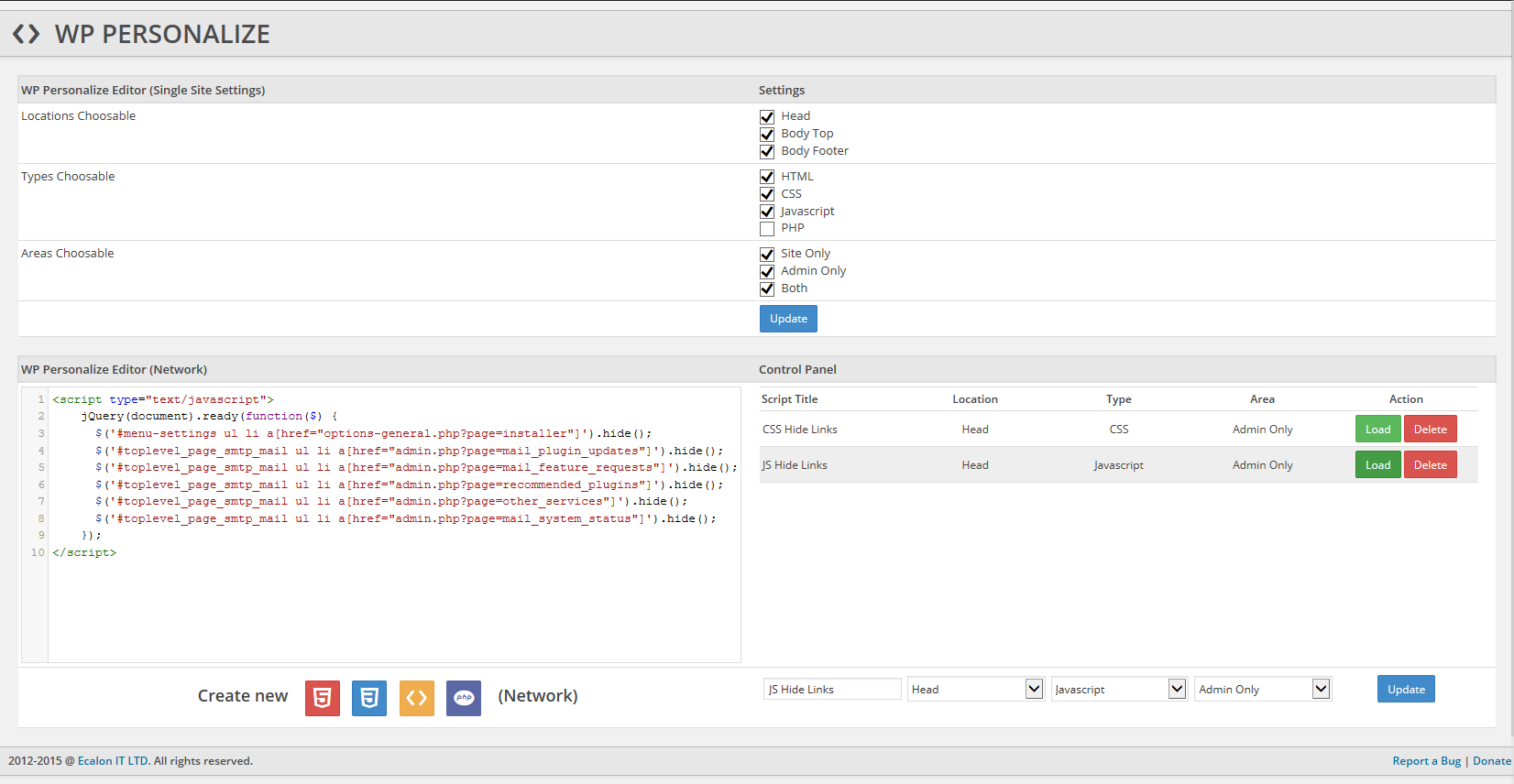Open the Donate link
This screenshot has width=1514, height=784.
click(1492, 761)
